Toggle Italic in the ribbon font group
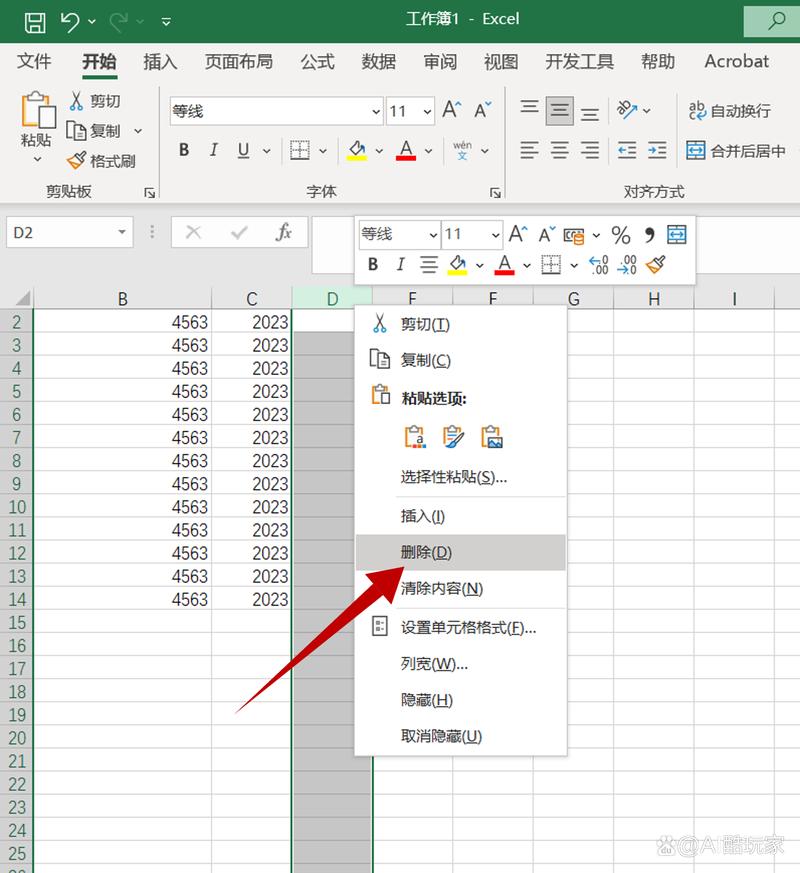The width and height of the screenshot is (800, 873). click(x=213, y=151)
